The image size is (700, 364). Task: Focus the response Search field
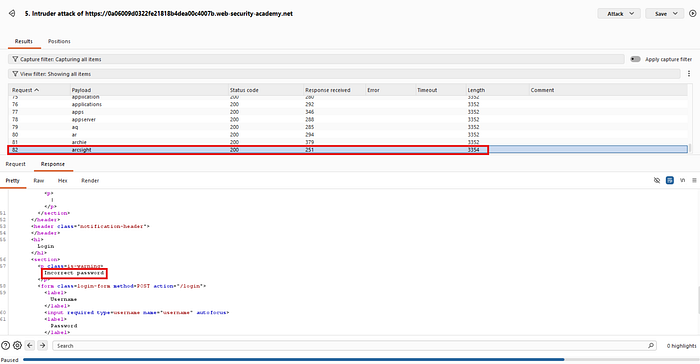(354, 345)
